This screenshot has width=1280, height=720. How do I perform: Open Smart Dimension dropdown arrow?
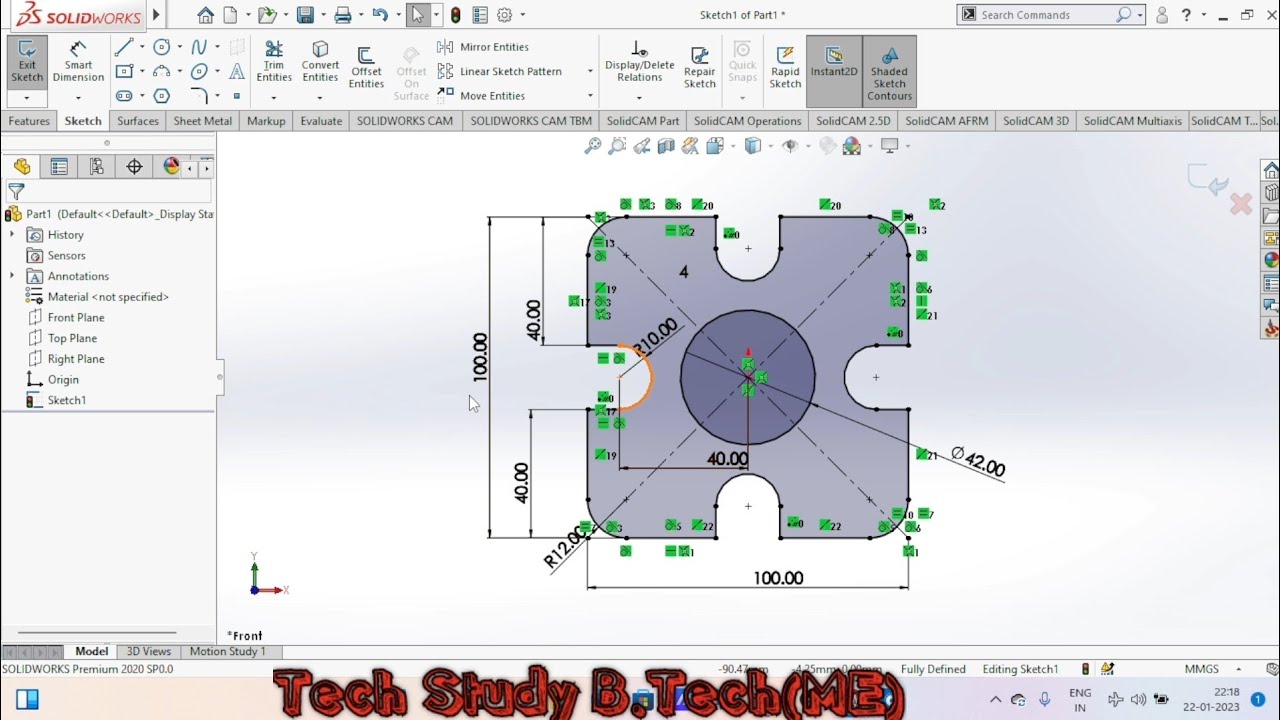pyautogui.click(x=78, y=98)
